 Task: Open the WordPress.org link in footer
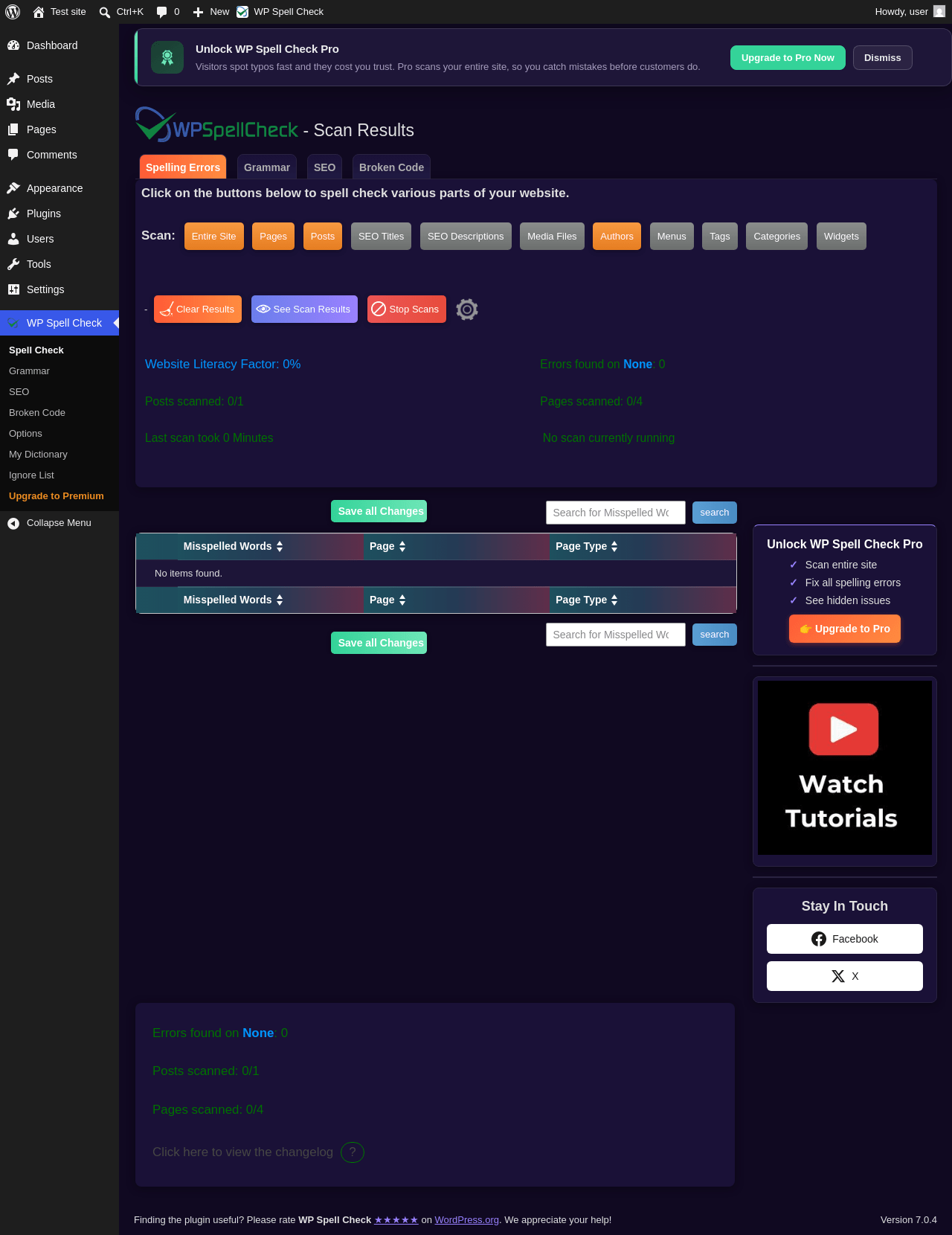point(467,1220)
